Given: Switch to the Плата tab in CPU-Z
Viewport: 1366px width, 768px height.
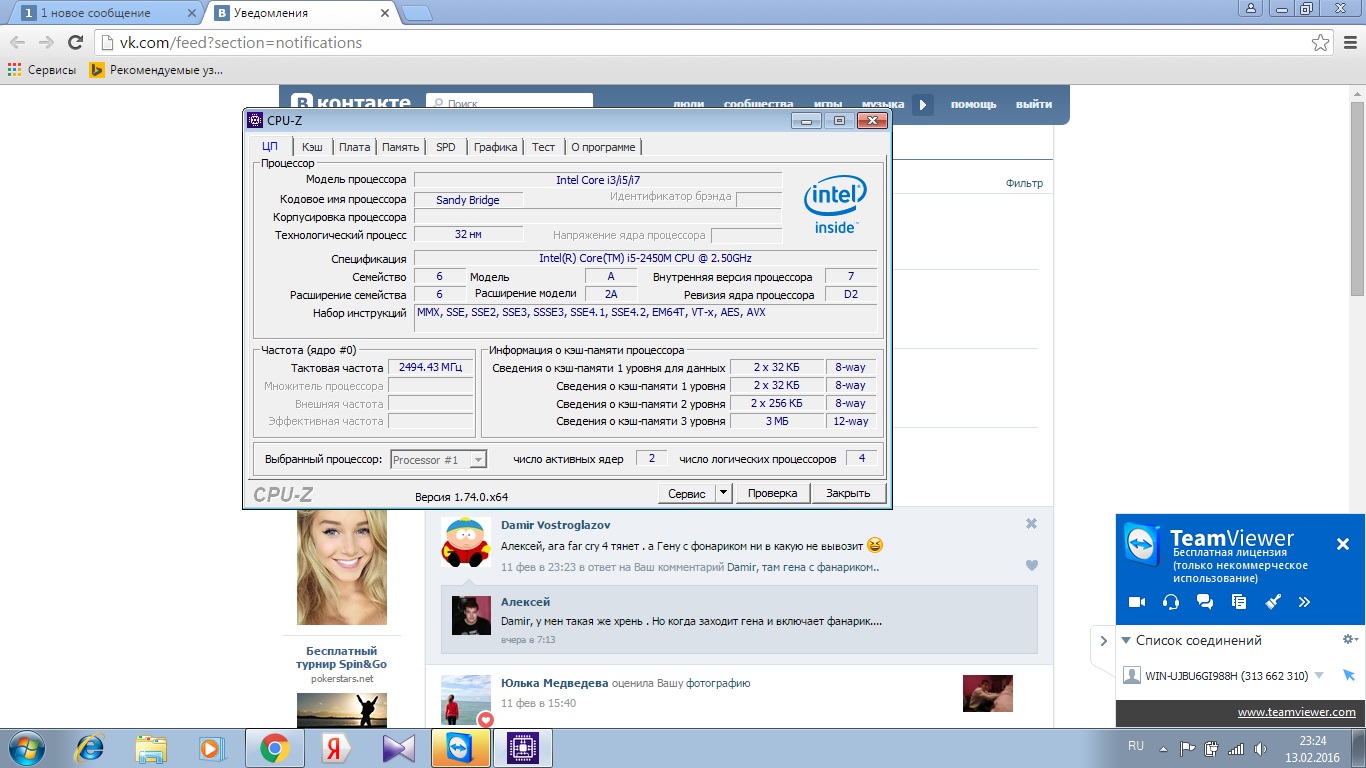Looking at the screenshot, I should [354, 147].
